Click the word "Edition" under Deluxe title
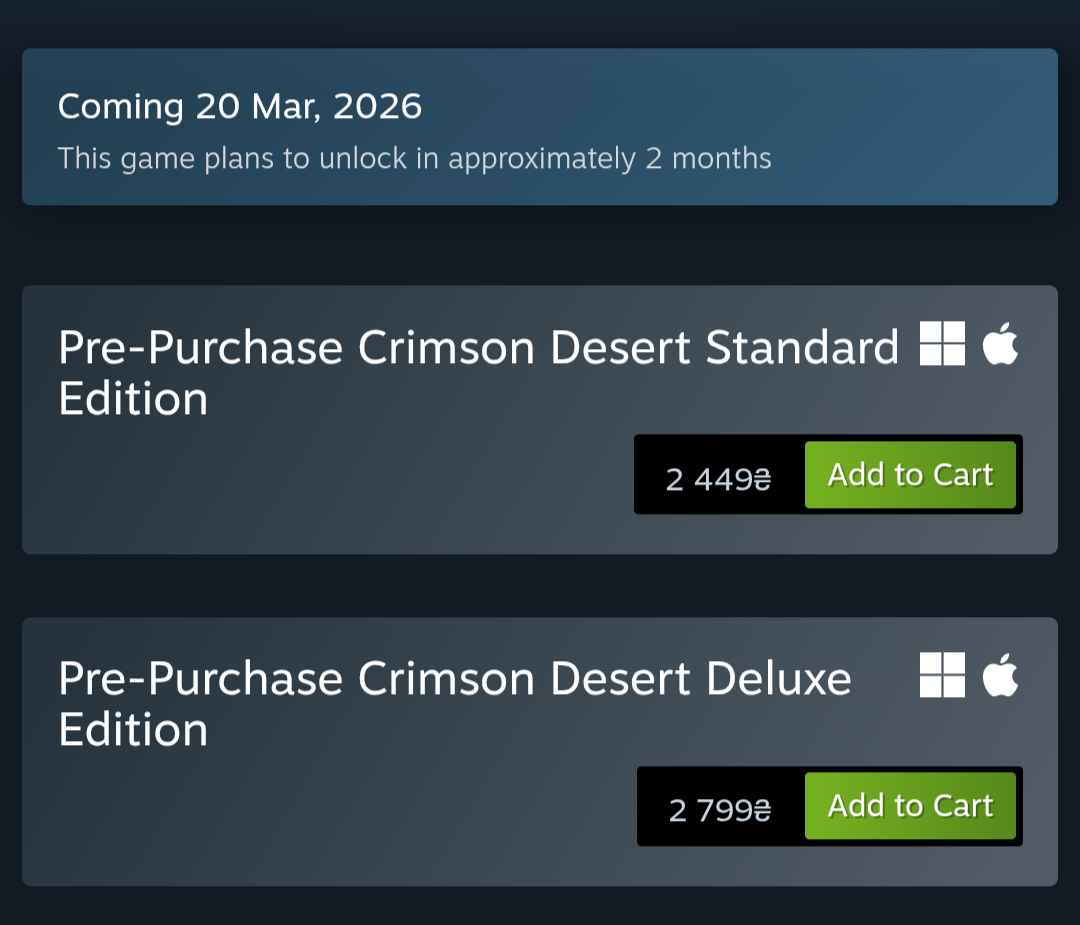Viewport: 1080px width, 925px height. (133, 730)
